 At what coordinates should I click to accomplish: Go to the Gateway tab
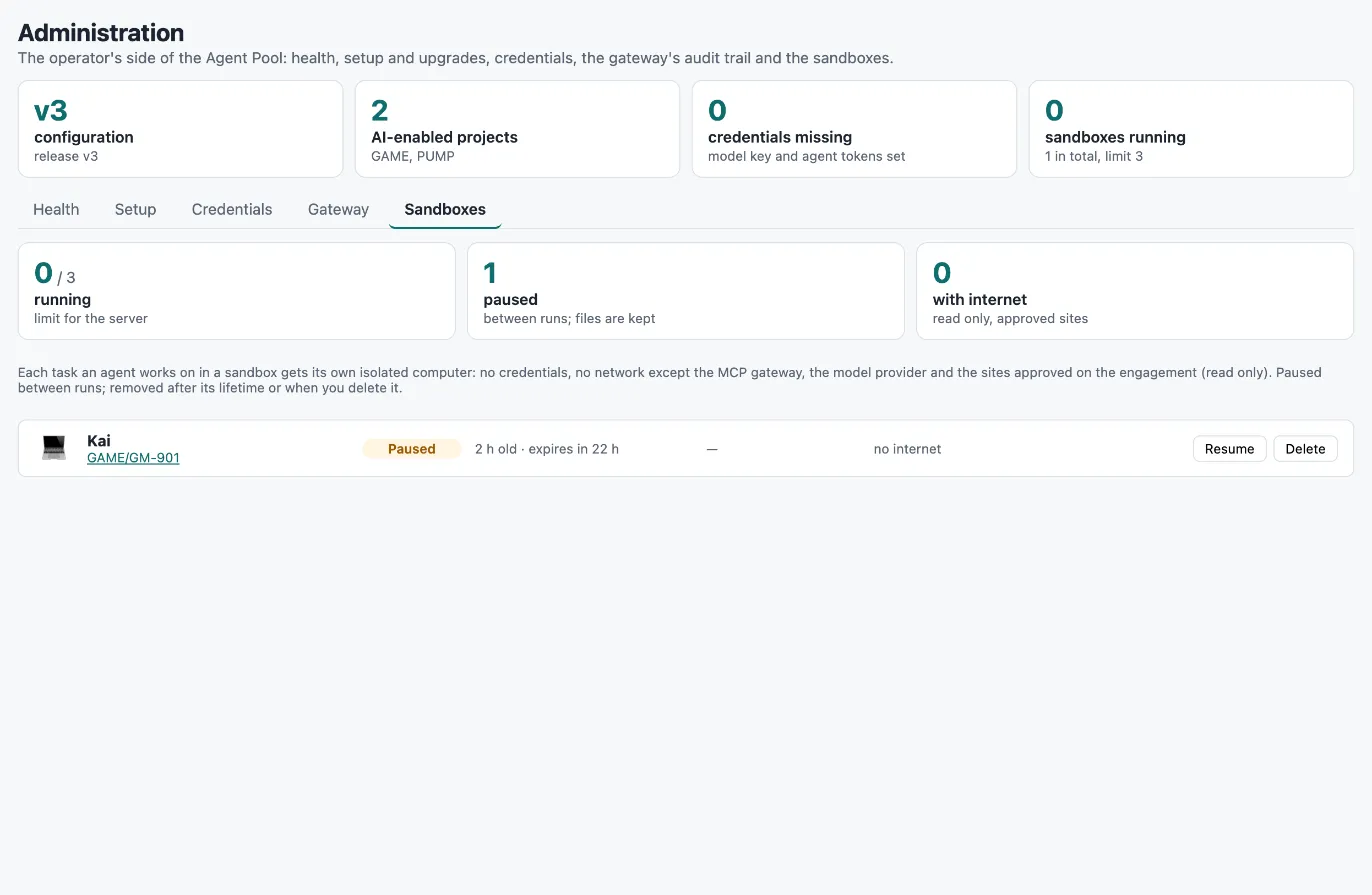tap(338, 209)
